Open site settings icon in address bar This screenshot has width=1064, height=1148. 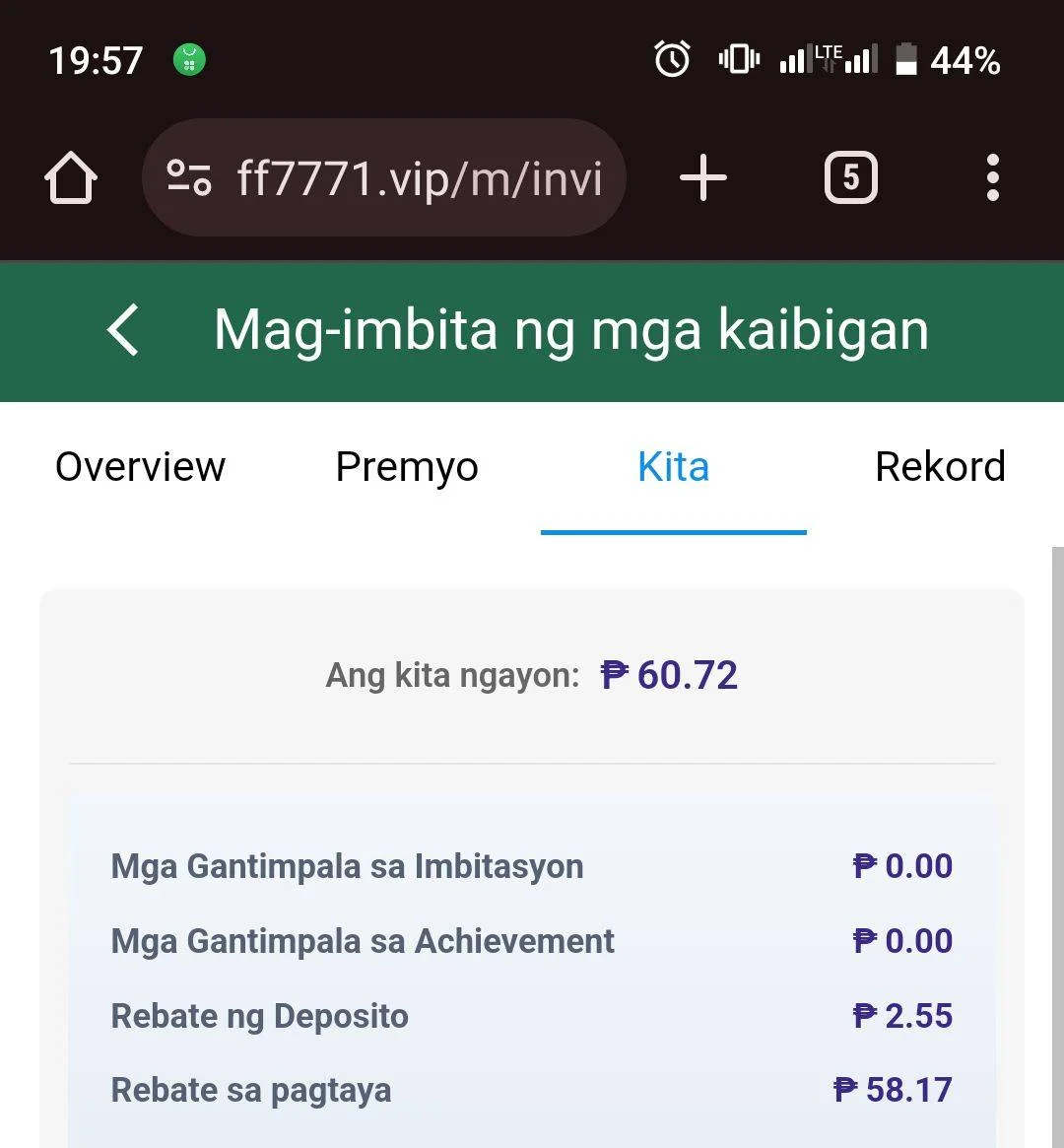189,178
